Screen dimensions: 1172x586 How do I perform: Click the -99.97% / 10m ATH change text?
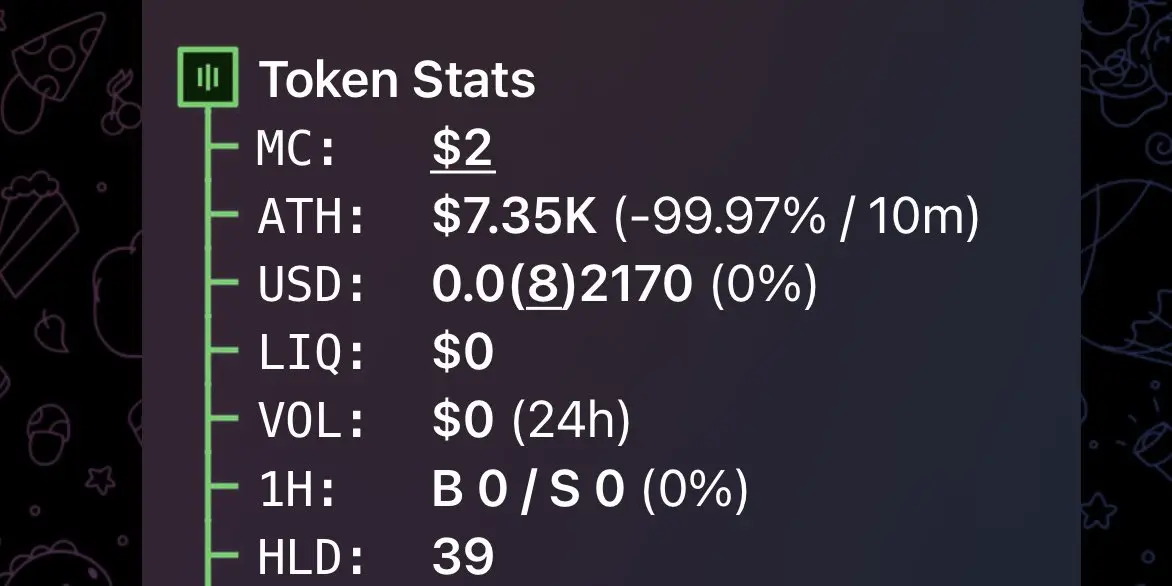796,218
